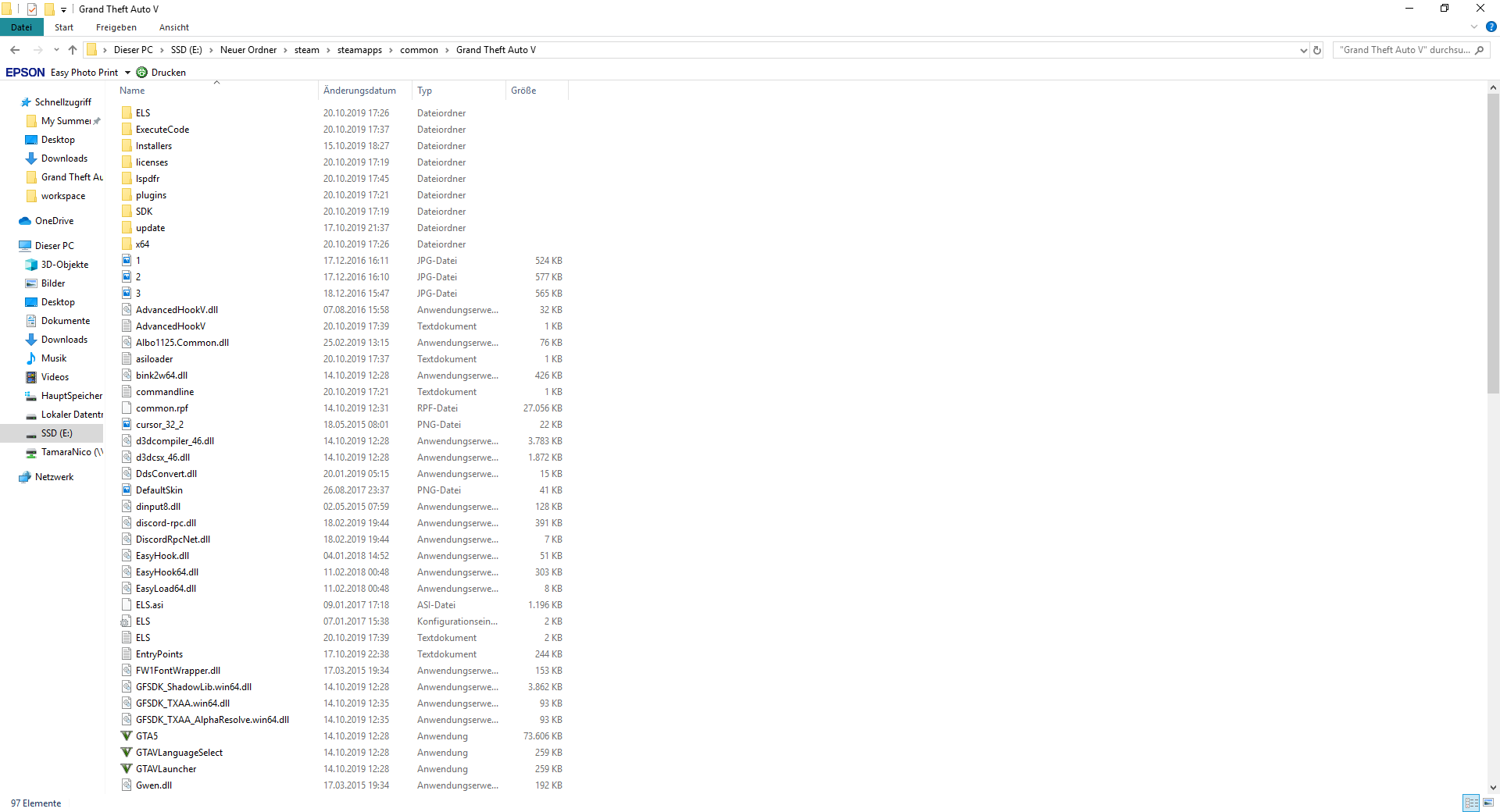1500x812 pixels.
Task: Click the ELS folder icon
Action: click(x=127, y=113)
